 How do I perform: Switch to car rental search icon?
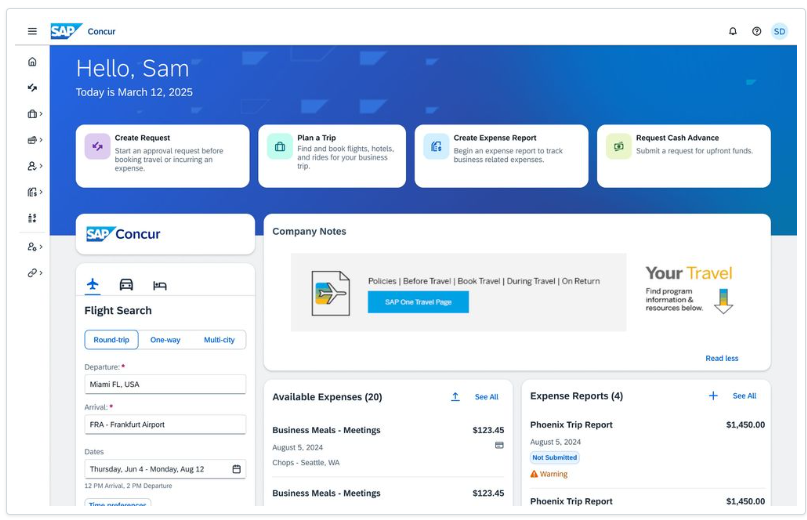(126, 285)
